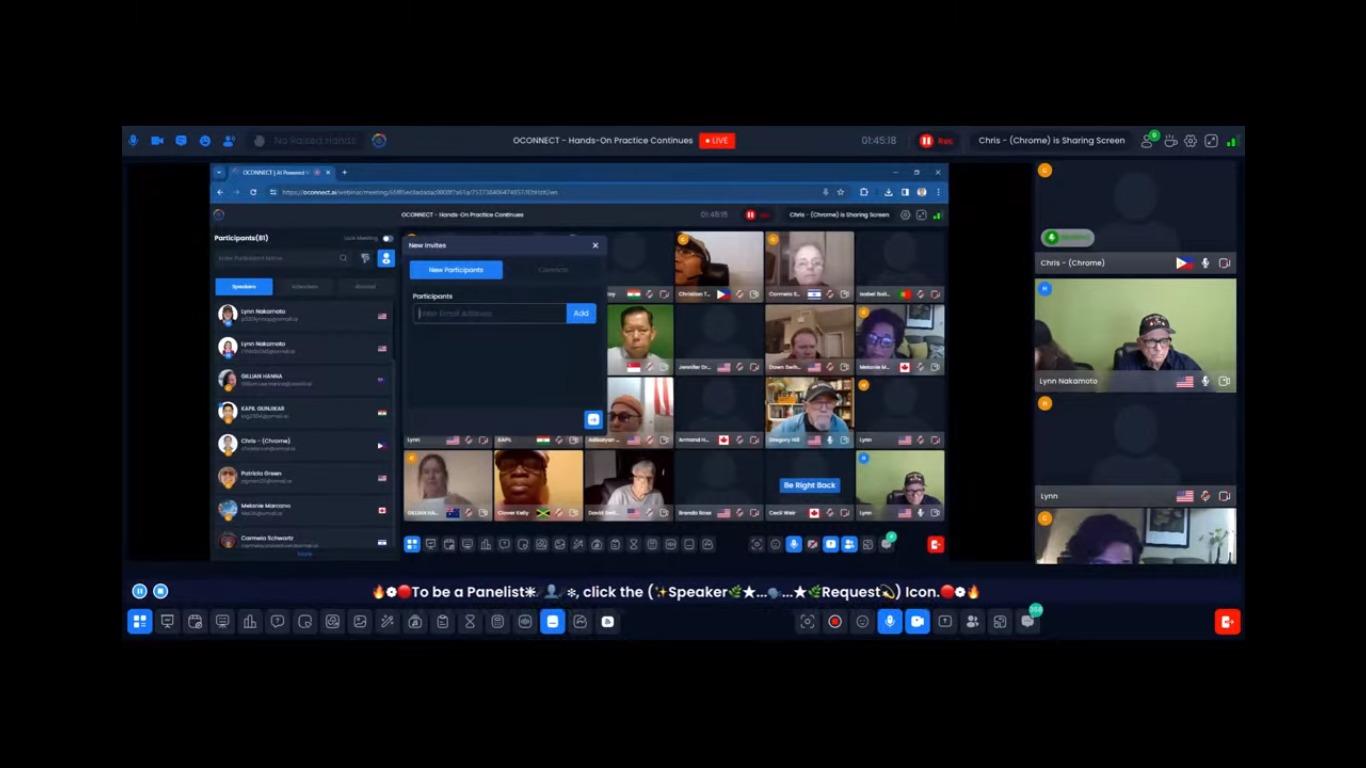Viewport: 1366px width, 768px height.
Task: Open the top bar settings gear
Action: [1190, 141]
